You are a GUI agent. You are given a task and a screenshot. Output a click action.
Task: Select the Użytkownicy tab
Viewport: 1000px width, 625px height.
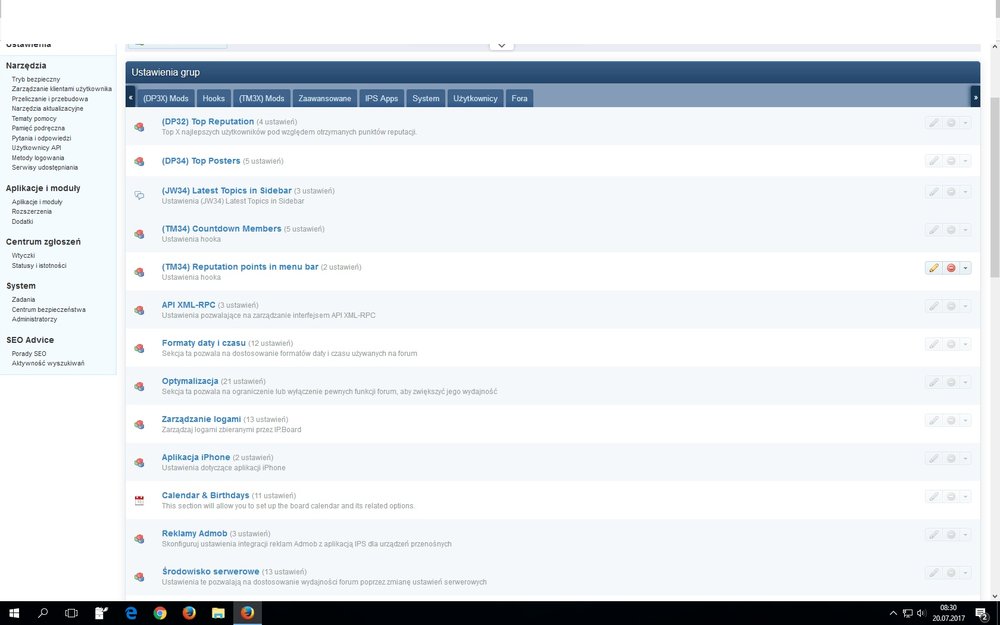(475, 98)
